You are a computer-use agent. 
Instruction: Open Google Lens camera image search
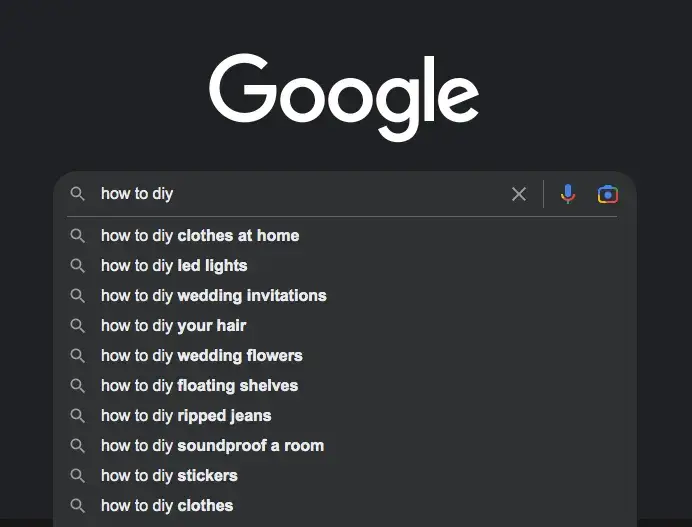pyautogui.click(x=608, y=194)
